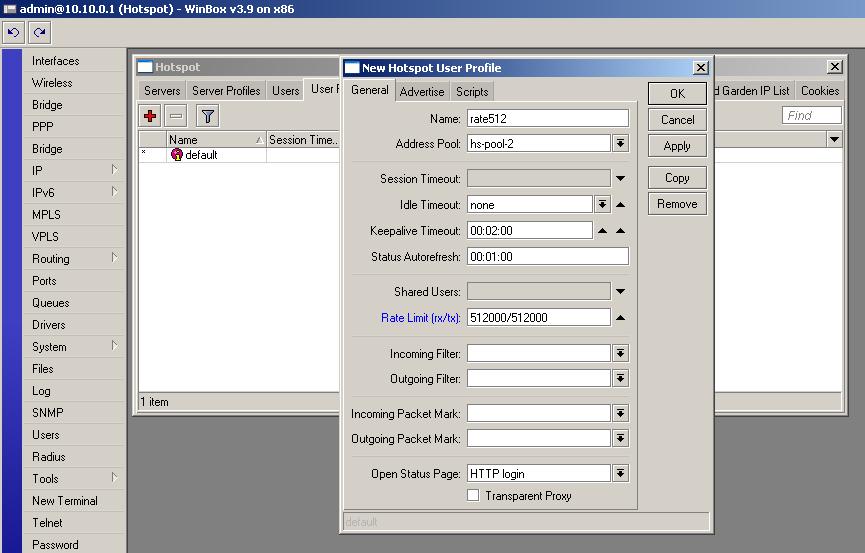Viewport: 865px width, 553px height.
Task: Click the Remove button
Action: [x=677, y=204]
